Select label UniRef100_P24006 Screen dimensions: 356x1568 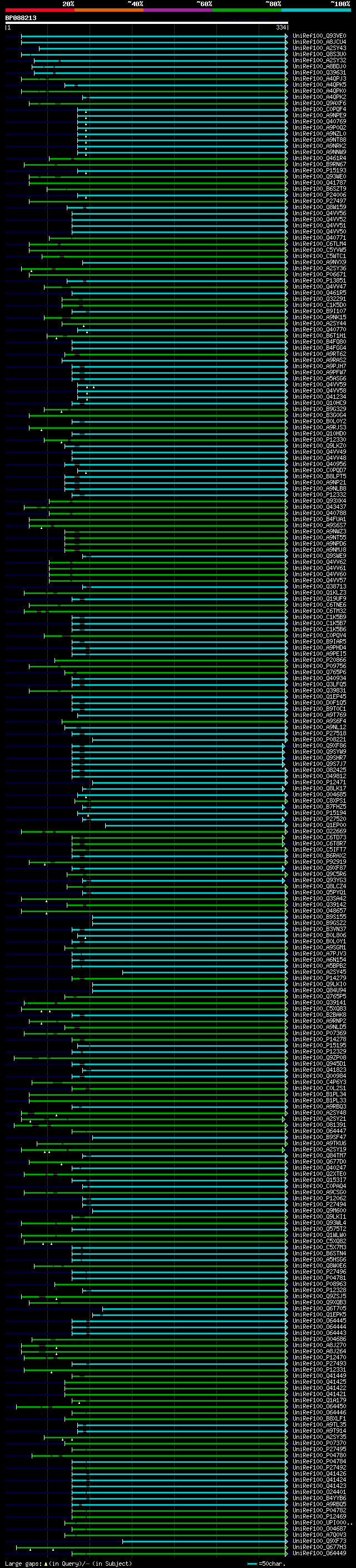point(319,195)
